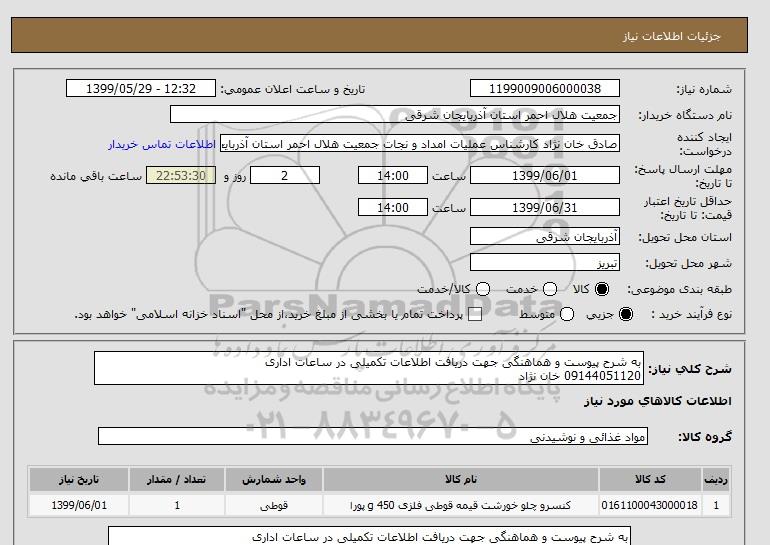
Task: Select the خدمت category radio button
Action: point(550,289)
